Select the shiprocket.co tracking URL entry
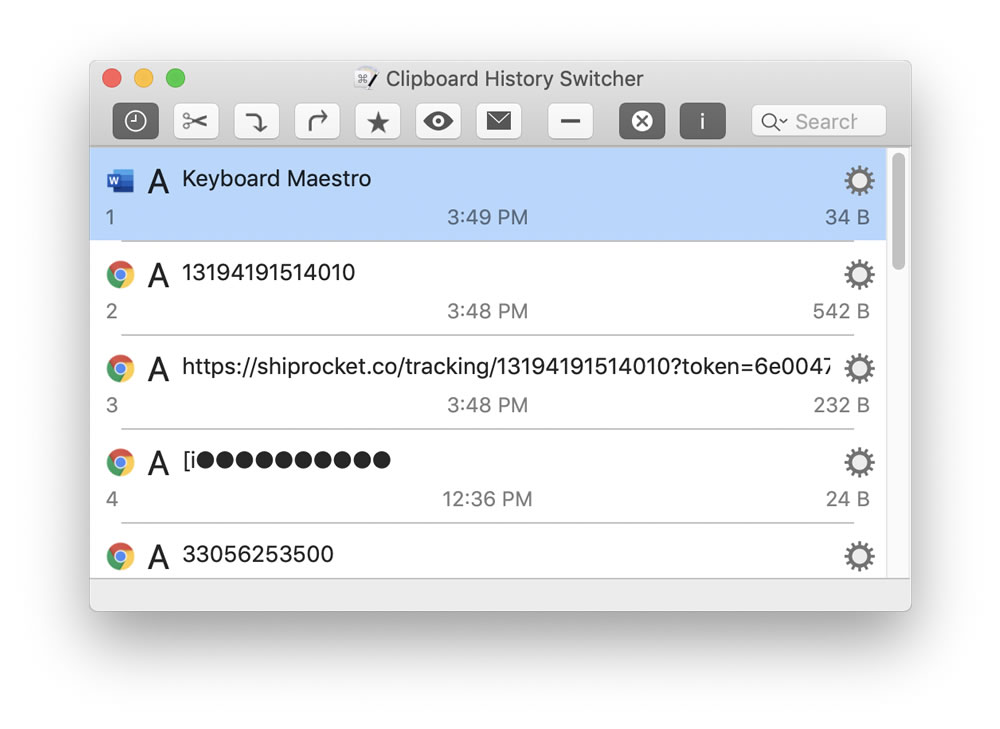The height and width of the screenshot is (729, 1000). 488,382
